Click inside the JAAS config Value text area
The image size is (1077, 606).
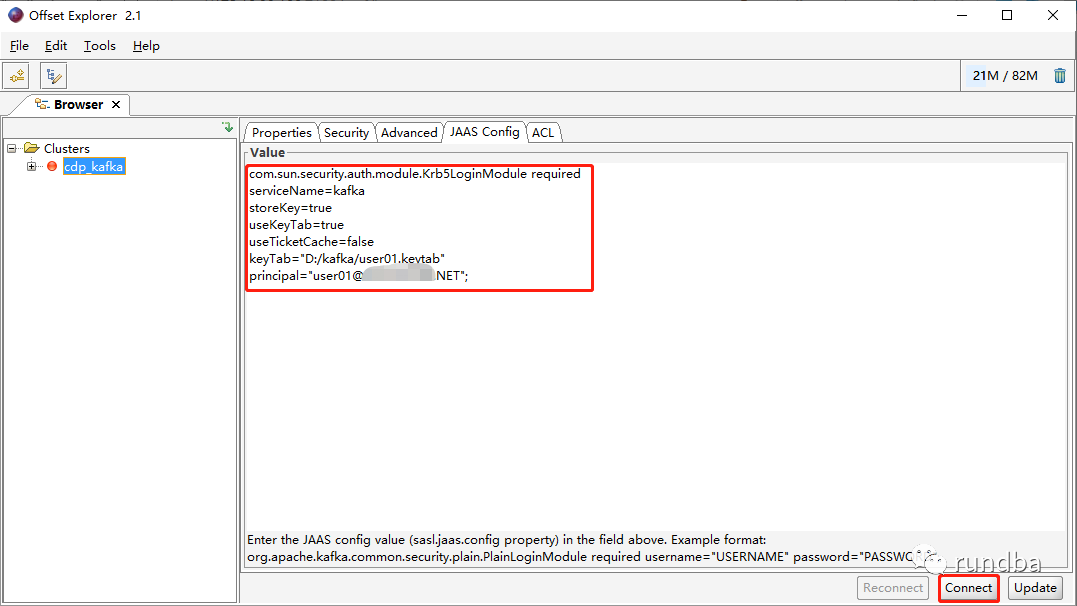coord(655,347)
